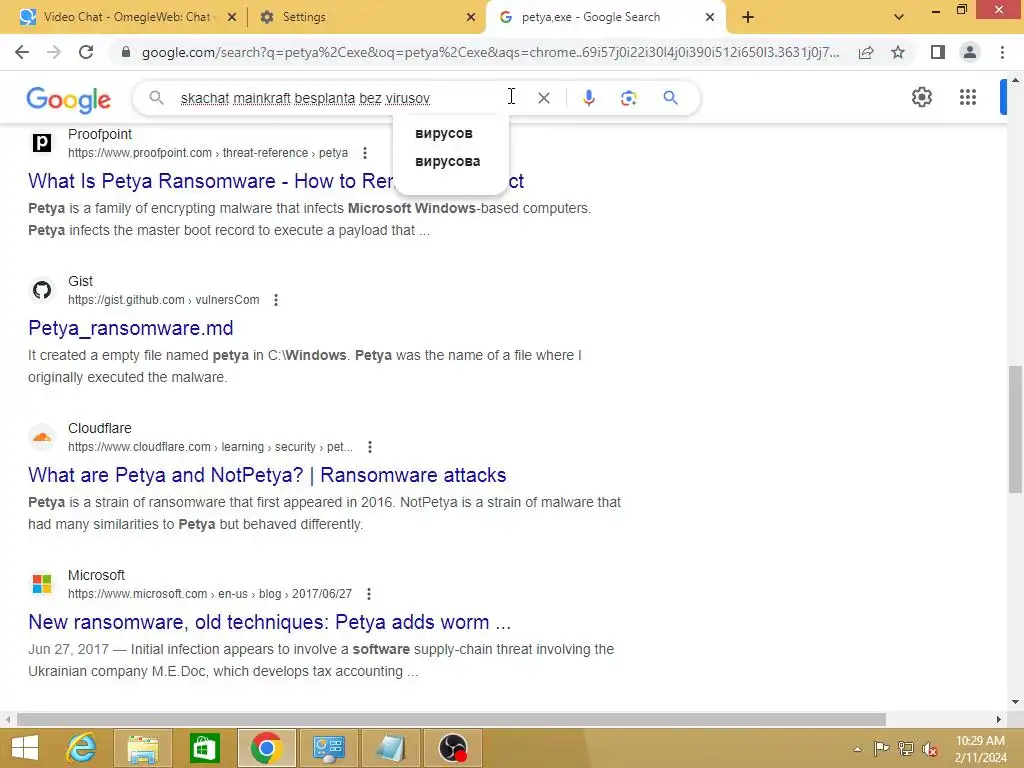
Task: Open Google quick settings gear
Action: [x=921, y=97]
